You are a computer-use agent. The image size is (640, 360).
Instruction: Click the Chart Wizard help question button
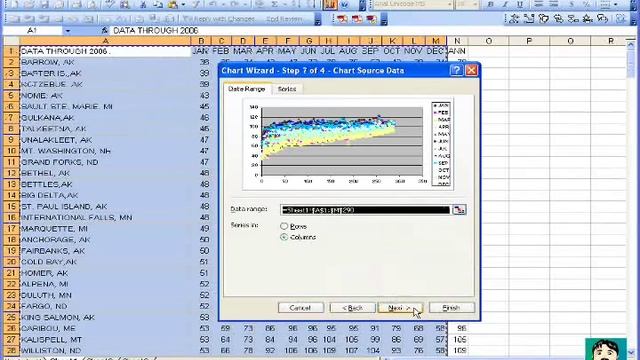(456, 70)
